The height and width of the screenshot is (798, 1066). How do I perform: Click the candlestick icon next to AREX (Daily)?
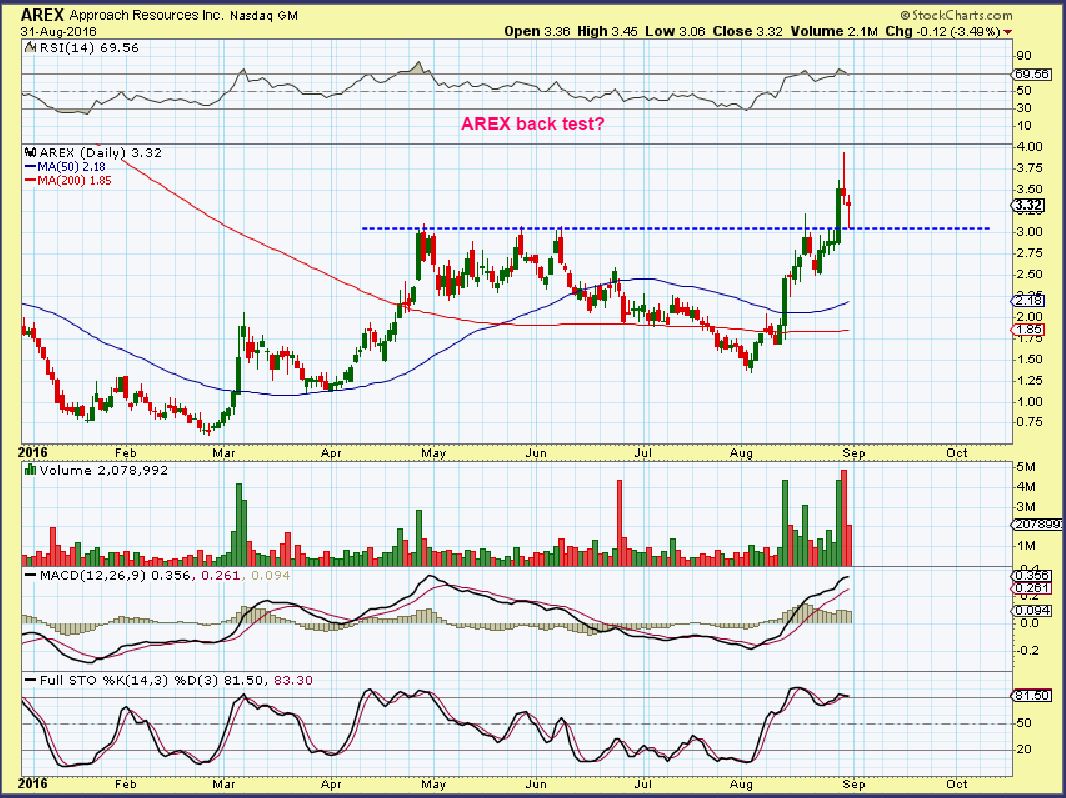pyautogui.click(x=30, y=152)
